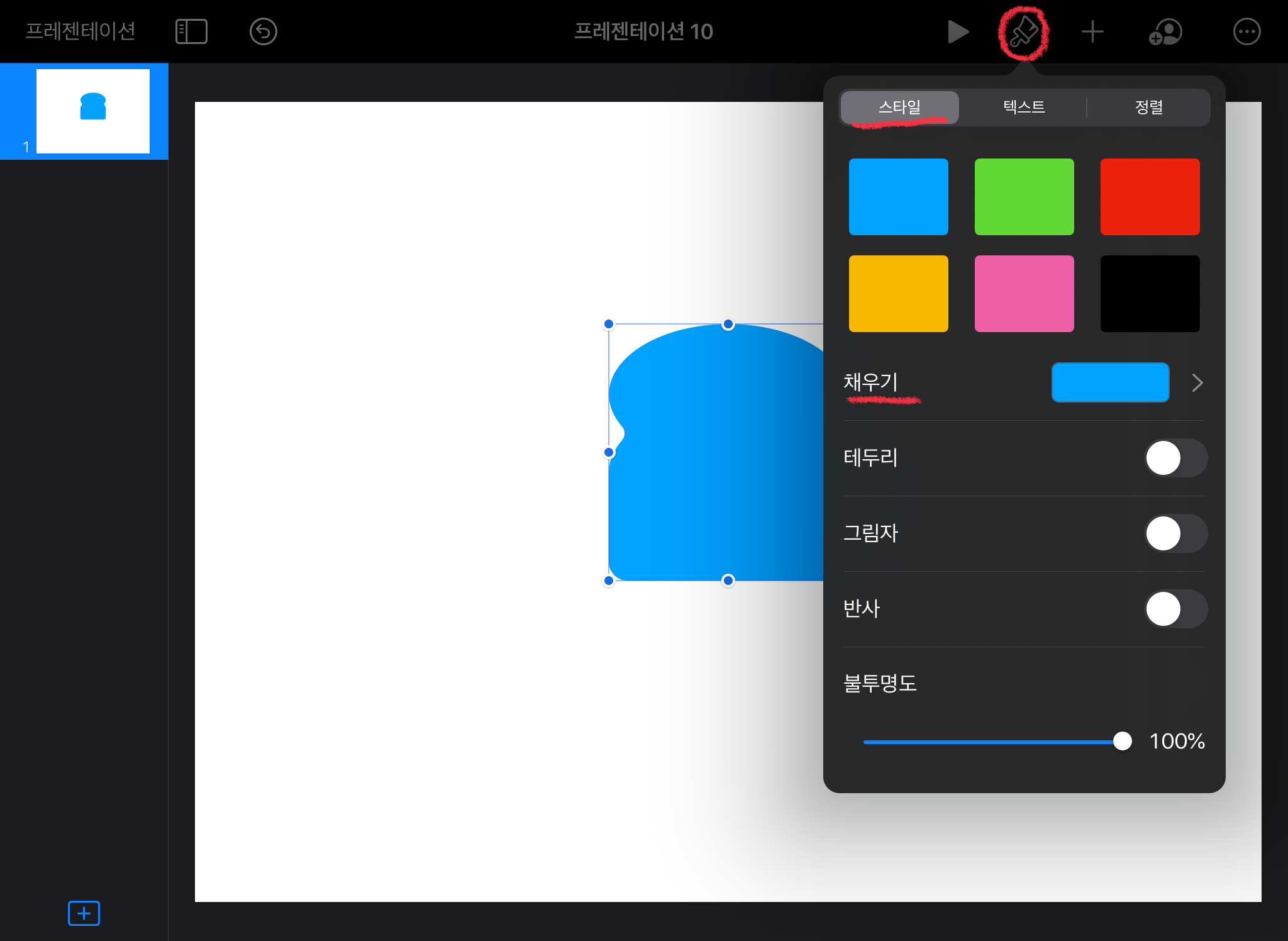Screen dimensions: 1288x941
Task: Click the plus Insert icon in toolbar
Action: (x=1092, y=31)
